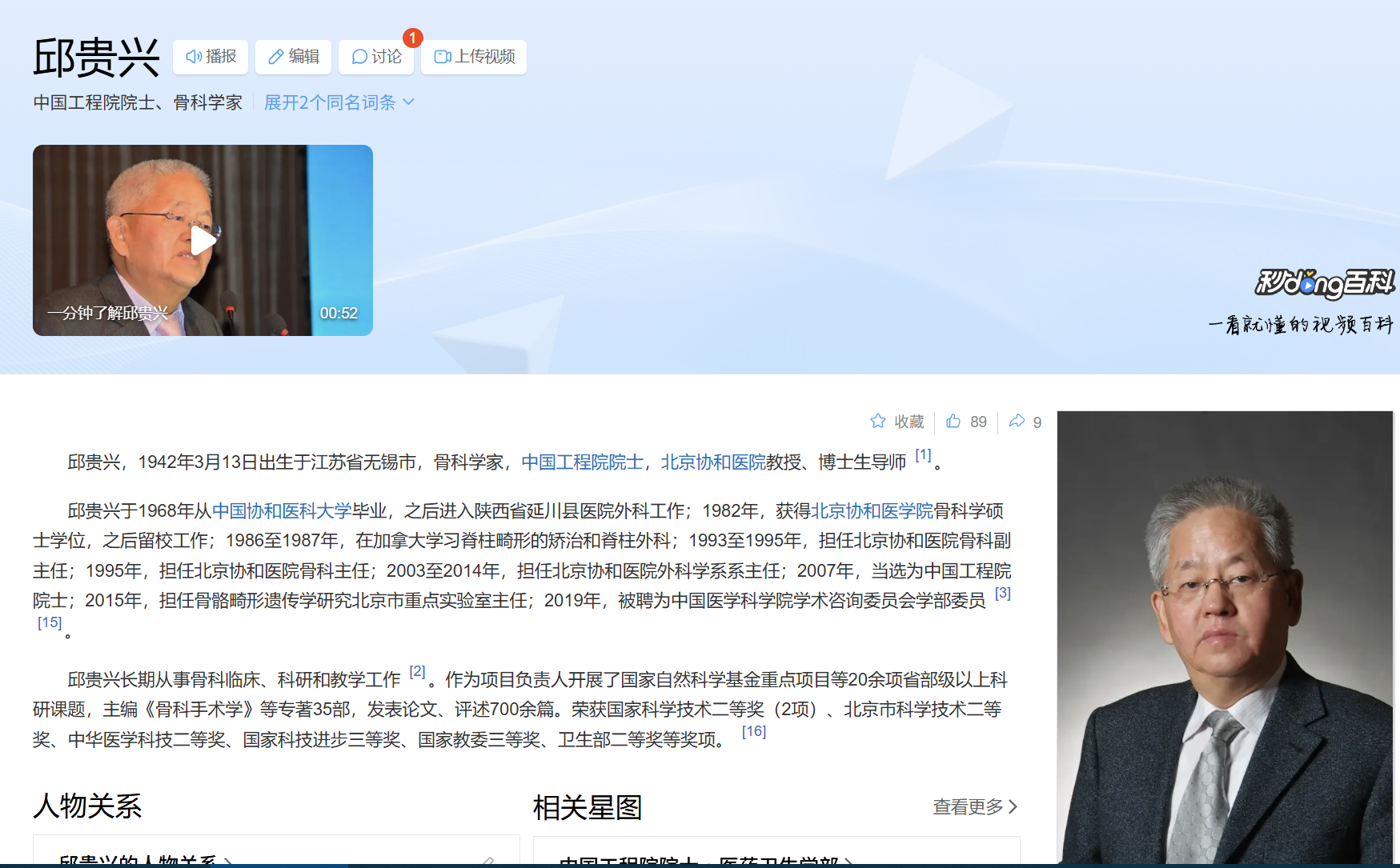
Task: Click the 人物关系 section heading
Action: tap(87, 806)
